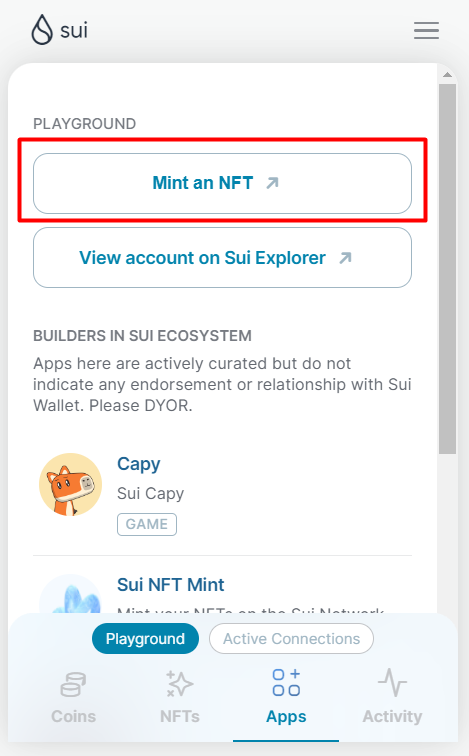The width and height of the screenshot is (469, 756).
Task: Open the hamburger menu
Action: [426, 30]
